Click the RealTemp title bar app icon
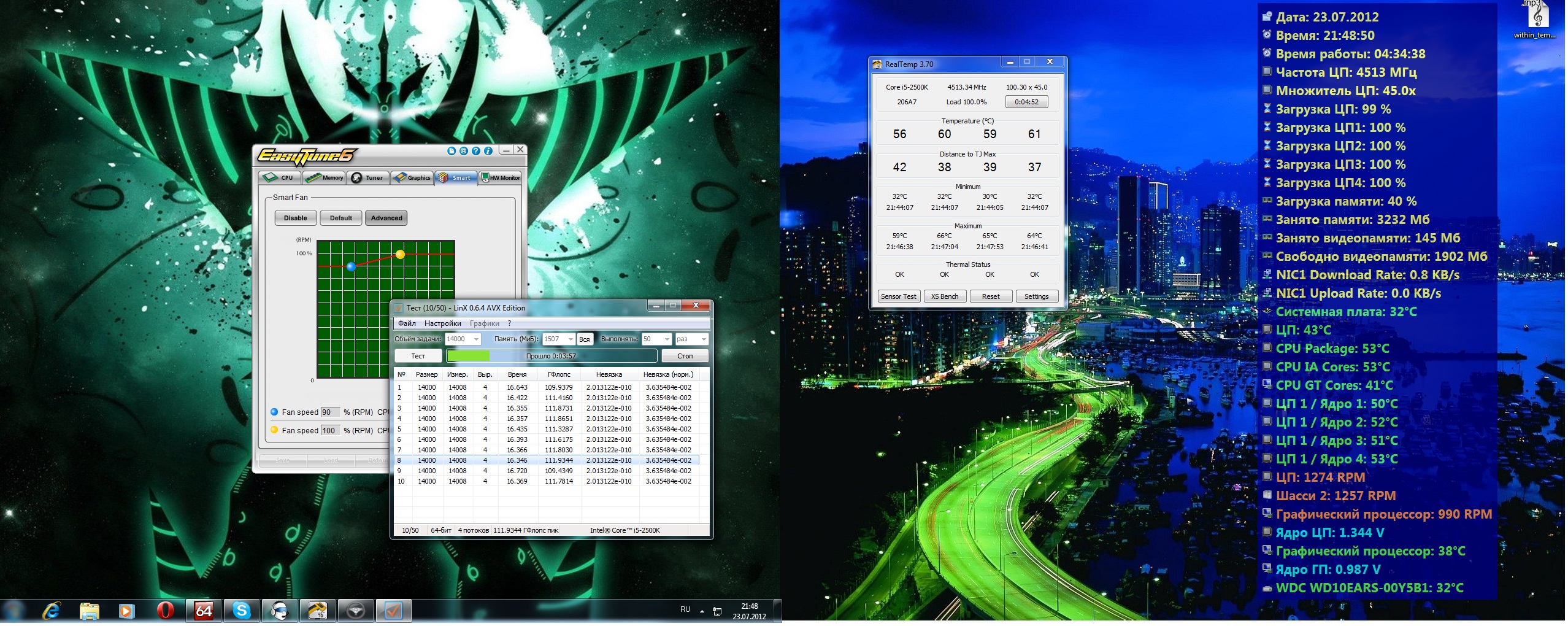1568x626 pixels. tap(877, 64)
